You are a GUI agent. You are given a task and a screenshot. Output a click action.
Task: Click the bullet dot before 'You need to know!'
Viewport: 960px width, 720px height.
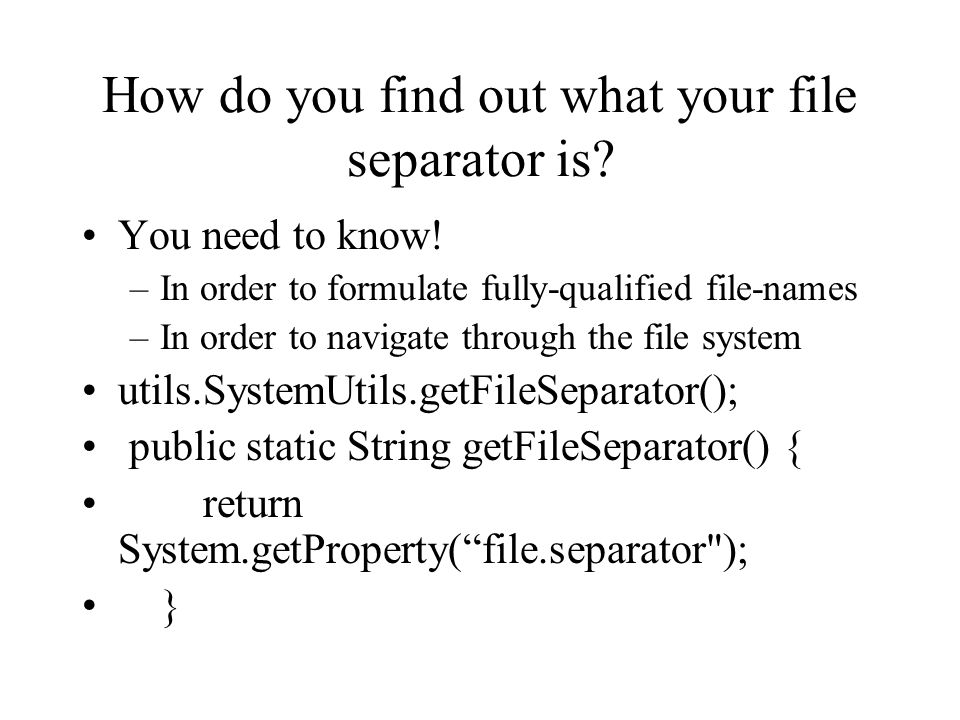pyautogui.click(x=89, y=236)
